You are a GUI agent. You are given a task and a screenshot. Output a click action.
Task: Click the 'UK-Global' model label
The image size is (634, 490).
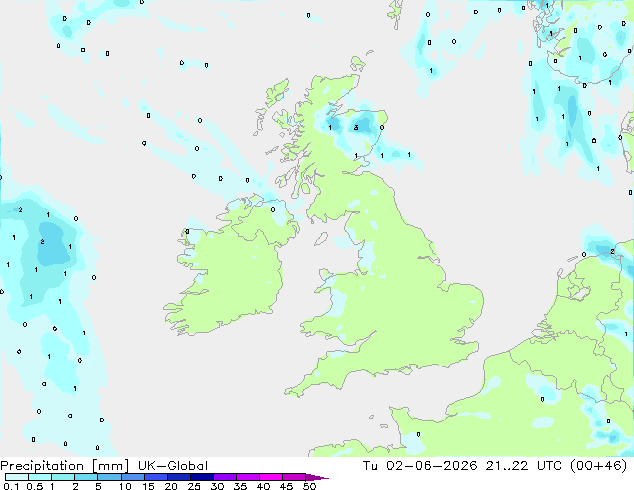pyautogui.click(x=173, y=466)
